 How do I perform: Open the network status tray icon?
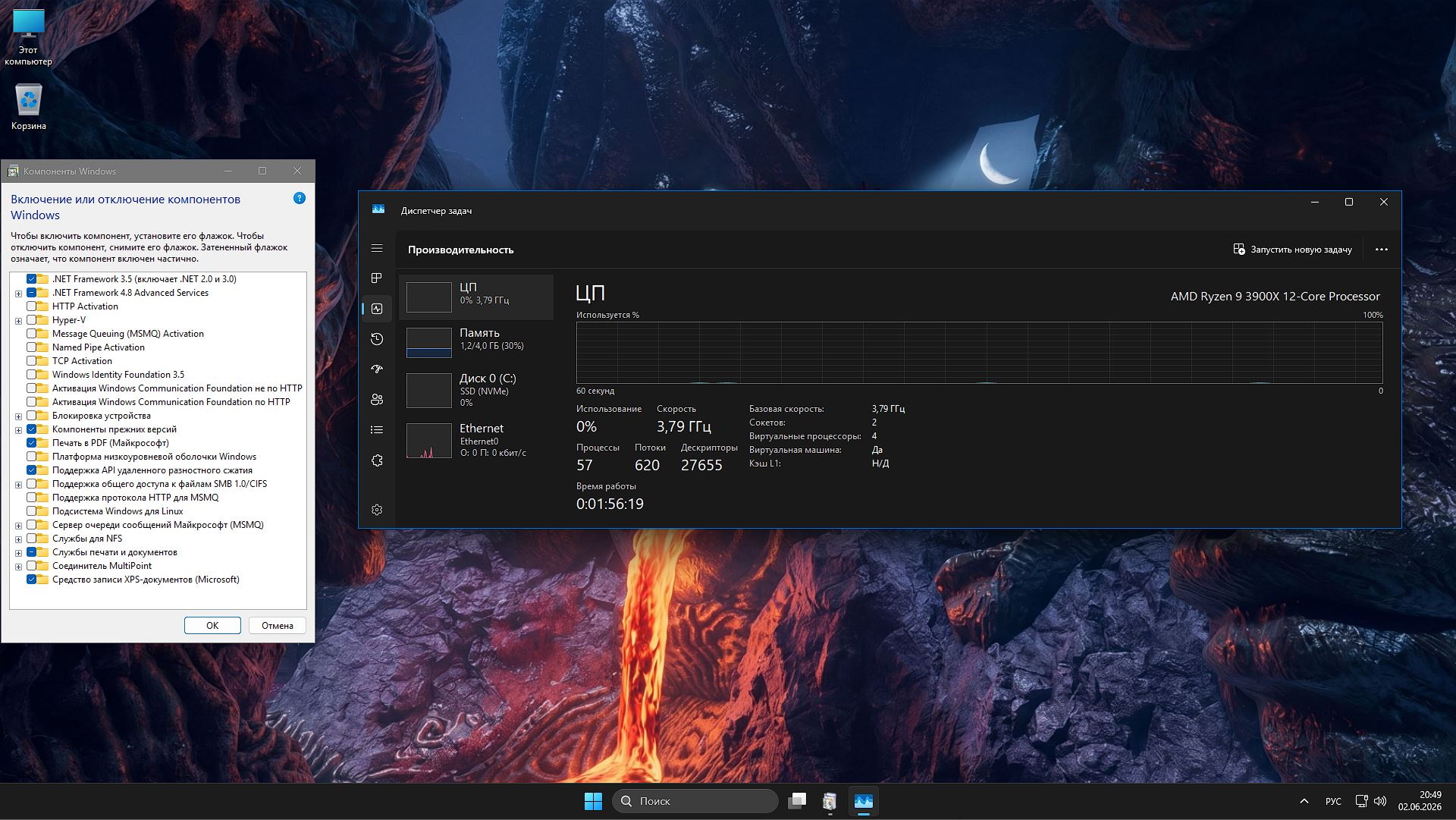point(1362,801)
